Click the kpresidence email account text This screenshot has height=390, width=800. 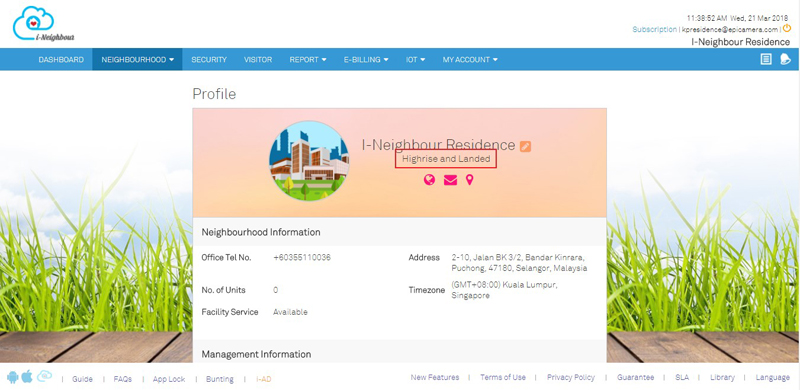[x=730, y=30]
